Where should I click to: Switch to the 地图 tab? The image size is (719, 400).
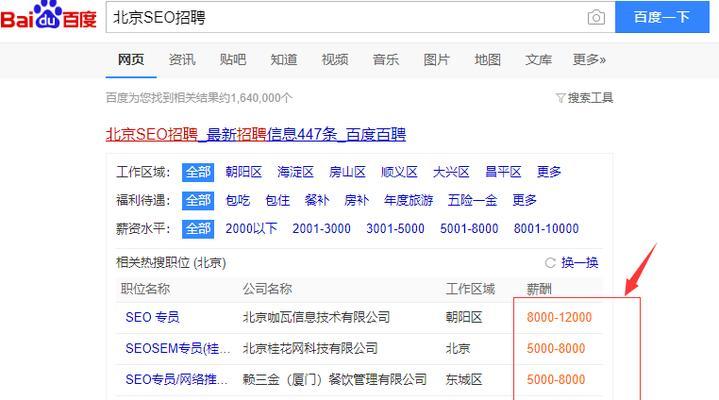[487, 60]
